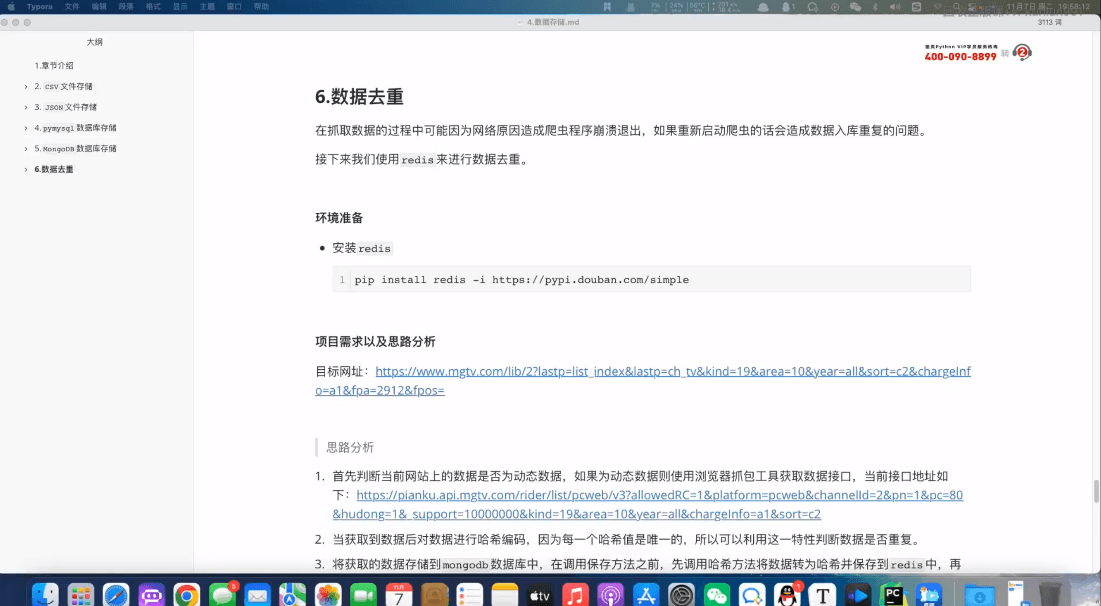The width and height of the screenshot is (1101, 606).
Task: Mute sound via the speaker menu bar icon
Action: pyautogui.click(x=893, y=7)
